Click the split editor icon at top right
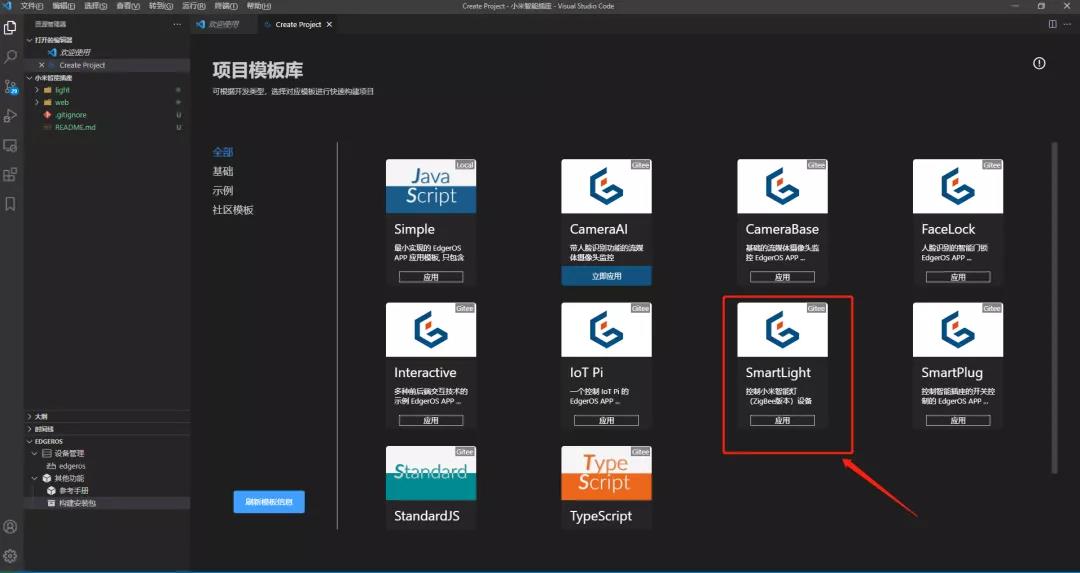This screenshot has height=573, width=1080. coord(1052,24)
